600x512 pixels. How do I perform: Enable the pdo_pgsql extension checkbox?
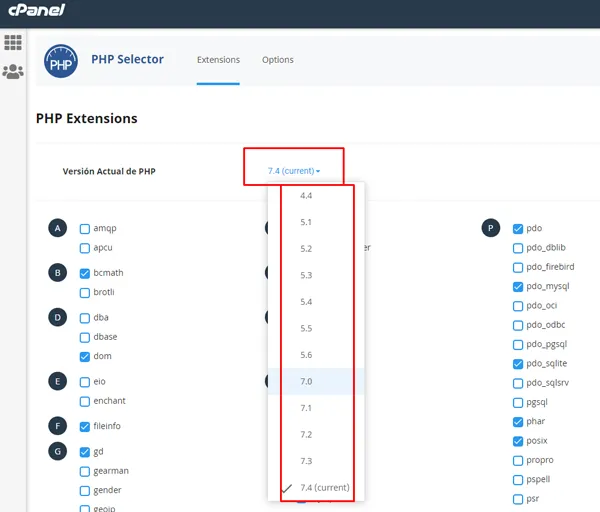(x=518, y=345)
